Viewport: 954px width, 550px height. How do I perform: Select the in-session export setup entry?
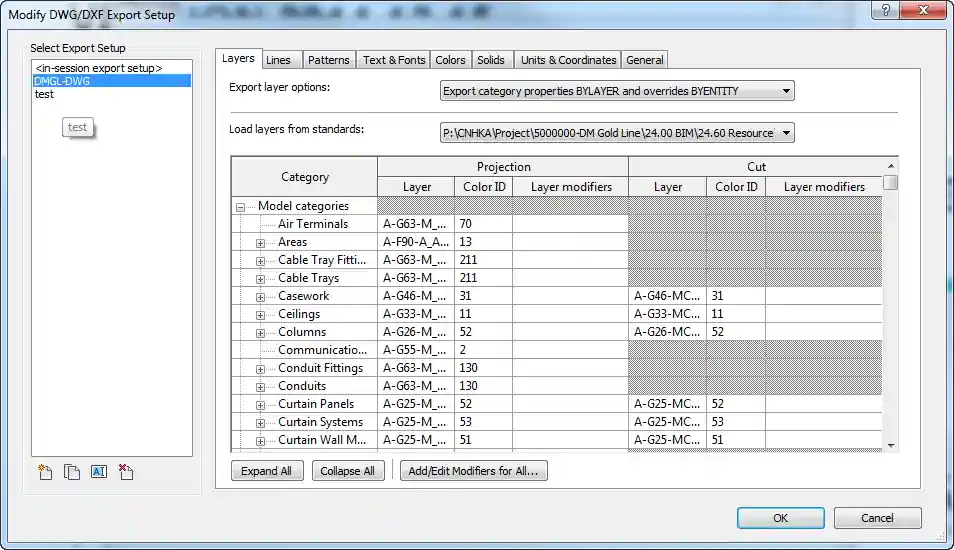point(98,68)
